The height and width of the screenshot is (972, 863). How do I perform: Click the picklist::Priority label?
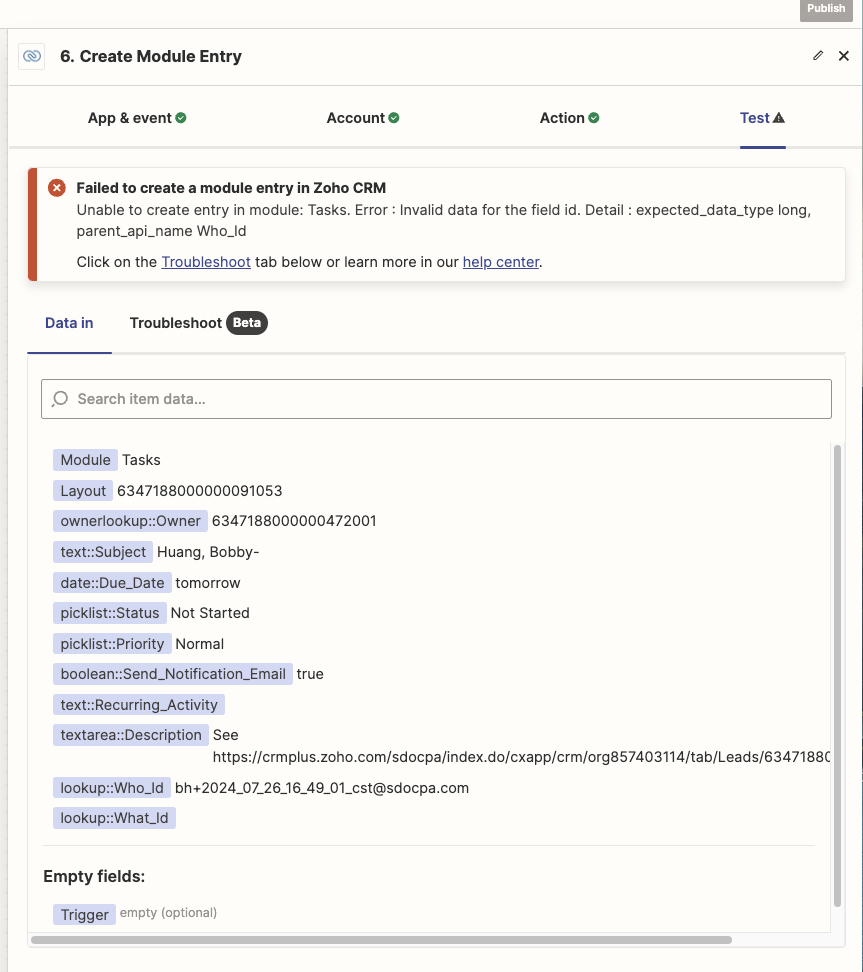point(112,643)
